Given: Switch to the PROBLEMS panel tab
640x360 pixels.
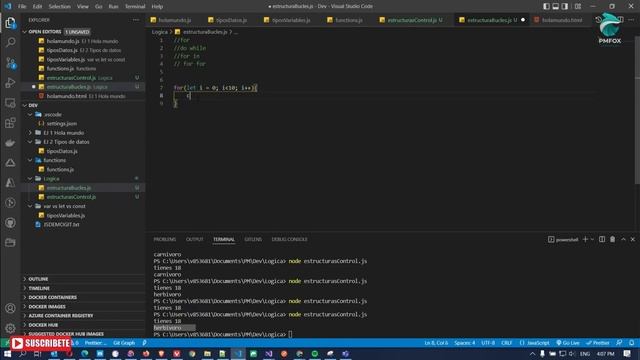Looking at the screenshot, I should pyautogui.click(x=164, y=240).
